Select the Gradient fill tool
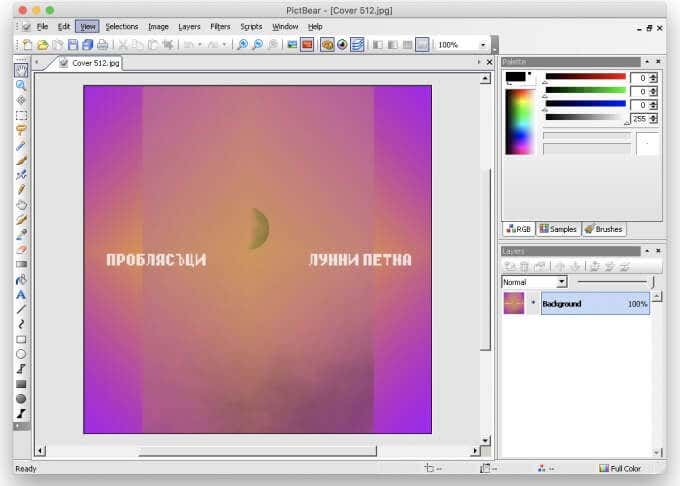 click(x=21, y=264)
